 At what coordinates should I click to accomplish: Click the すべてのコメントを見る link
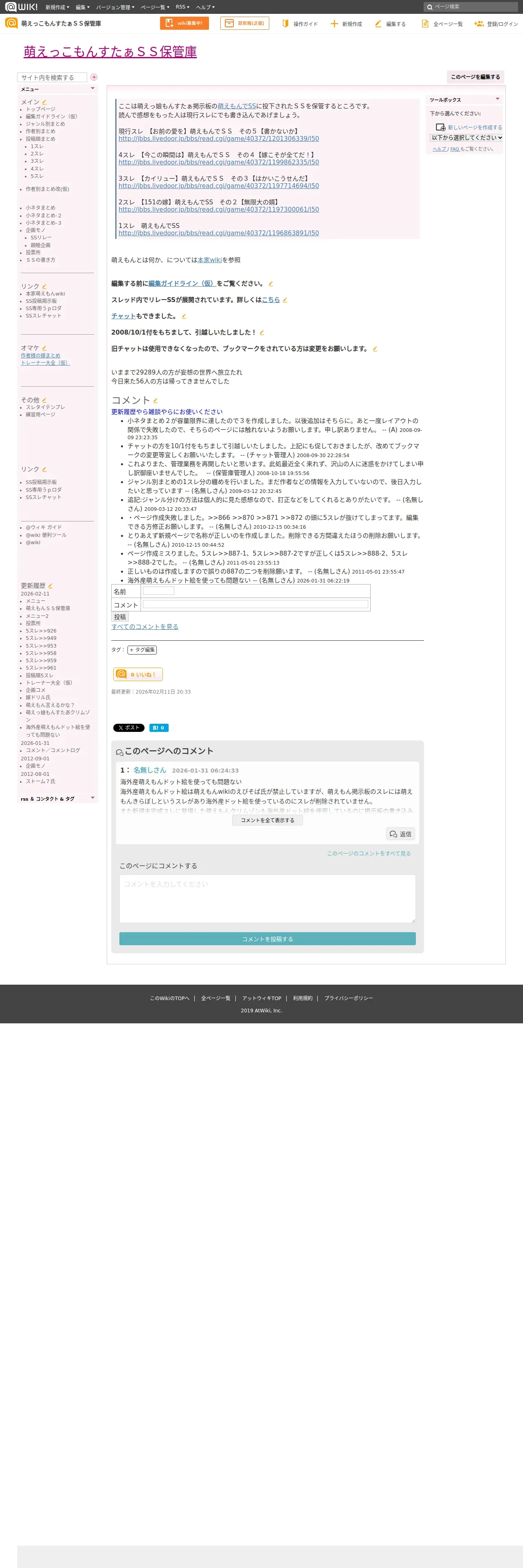coord(145,626)
